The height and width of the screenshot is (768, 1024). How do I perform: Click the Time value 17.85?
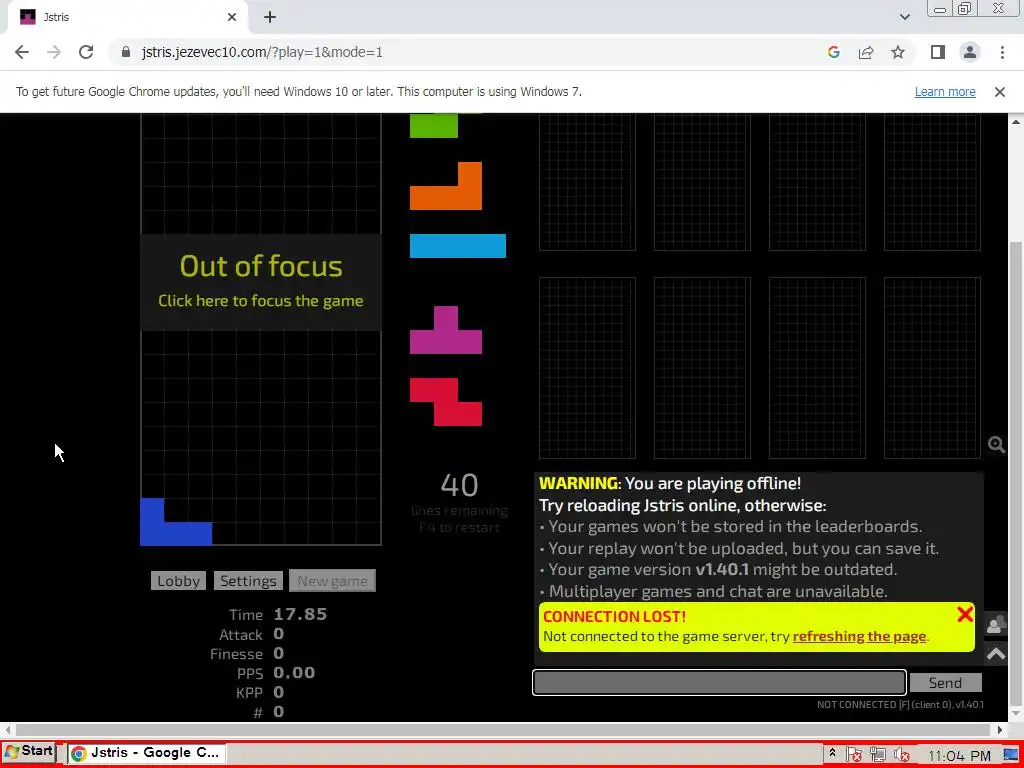point(300,615)
